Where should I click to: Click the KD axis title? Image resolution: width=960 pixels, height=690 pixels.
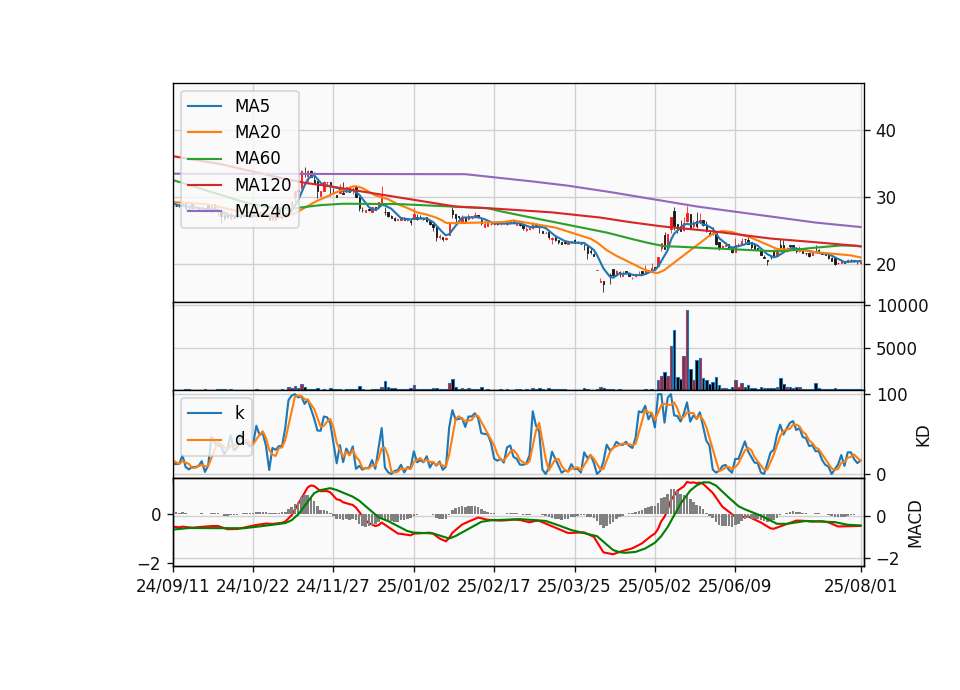click(x=923, y=437)
